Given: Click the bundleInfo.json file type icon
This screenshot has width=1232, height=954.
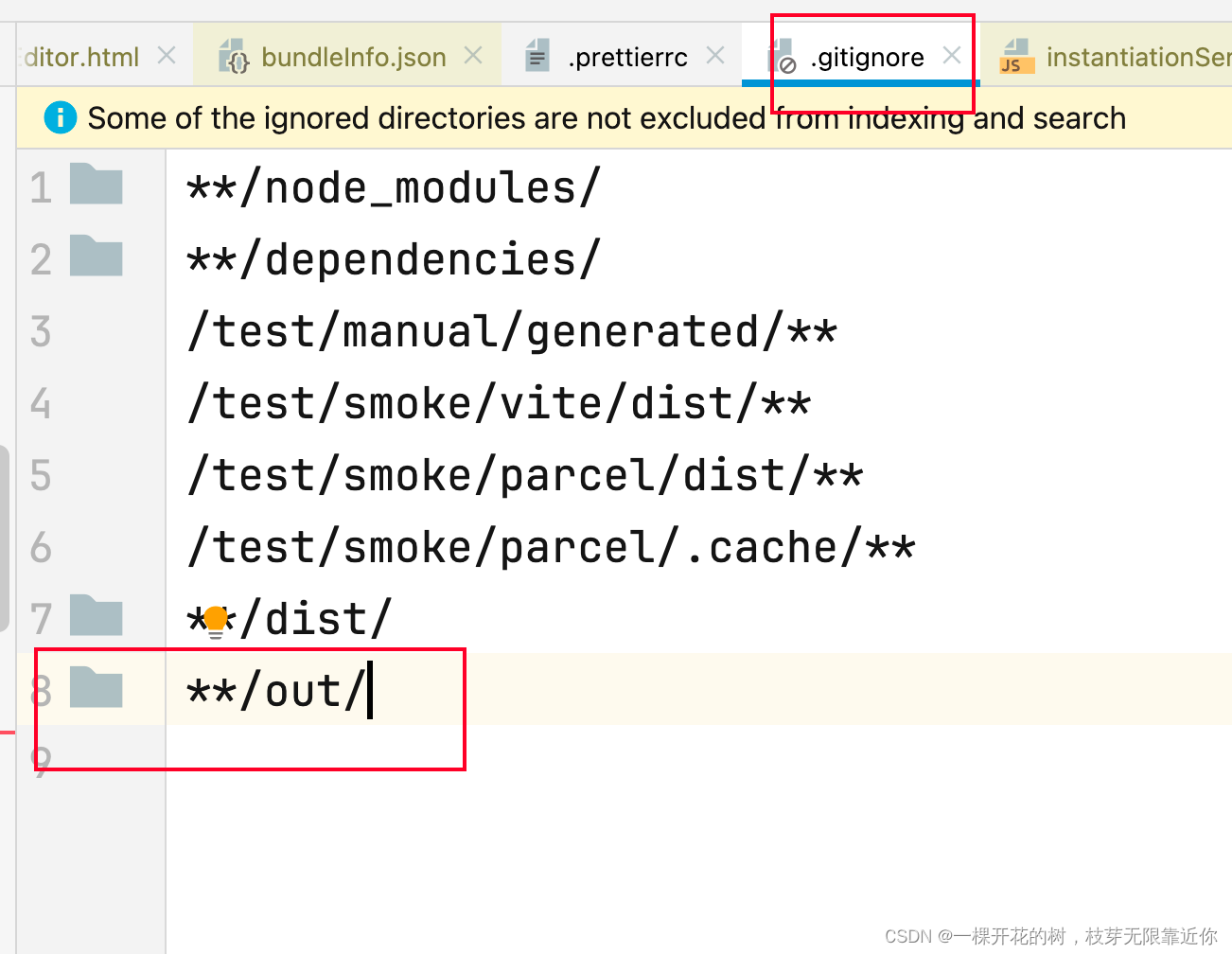Looking at the screenshot, I should pyautogui.click(x=233, y=57).
